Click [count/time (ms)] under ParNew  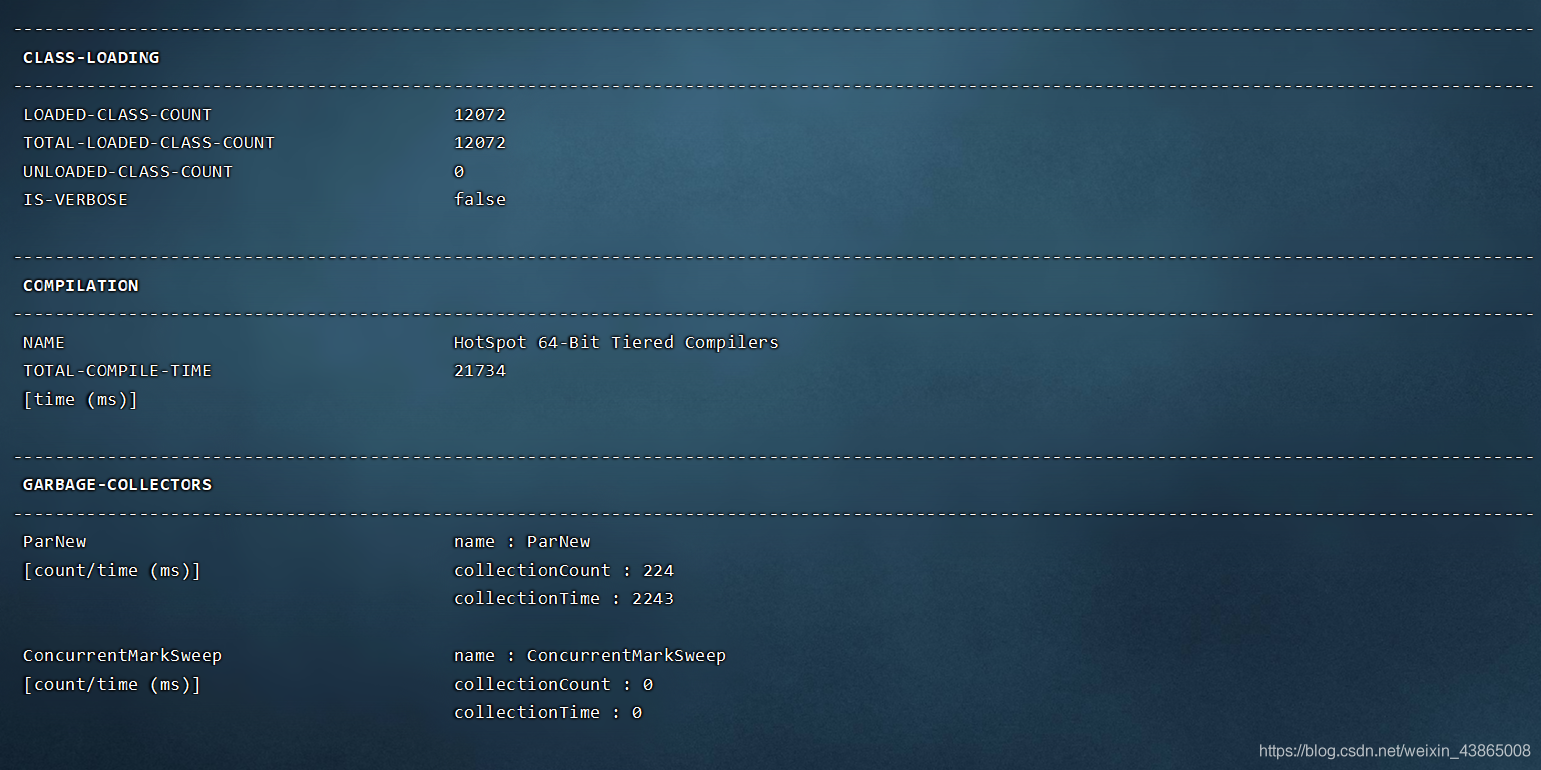click(112, 571)
